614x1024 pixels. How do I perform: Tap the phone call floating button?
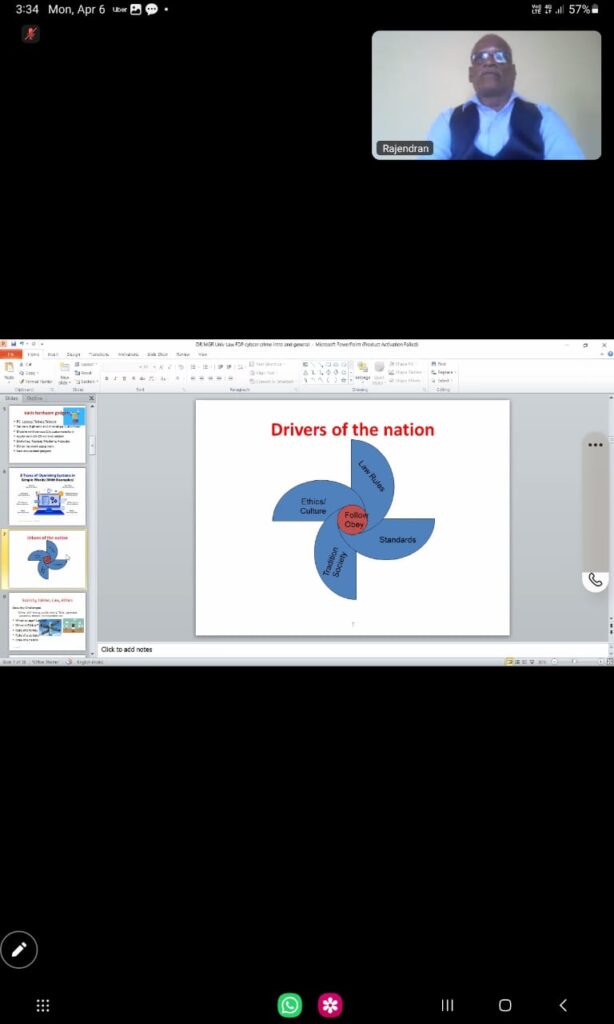pyautogui.click(x=596, y=580)
